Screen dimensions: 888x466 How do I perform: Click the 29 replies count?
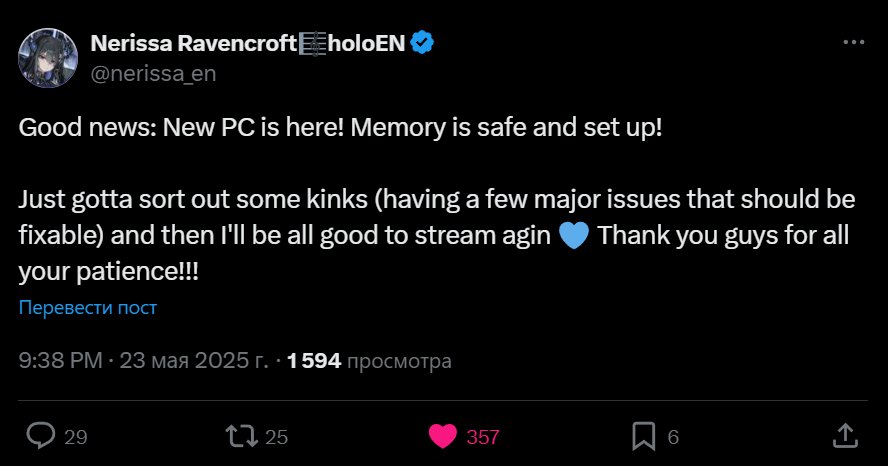pos(75,437)
